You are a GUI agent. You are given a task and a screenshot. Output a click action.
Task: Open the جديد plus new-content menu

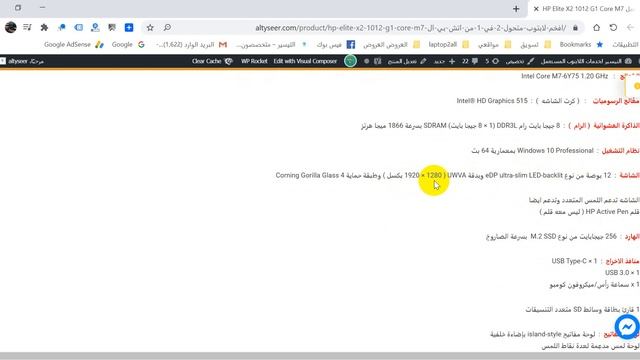[x=444, y=61]
